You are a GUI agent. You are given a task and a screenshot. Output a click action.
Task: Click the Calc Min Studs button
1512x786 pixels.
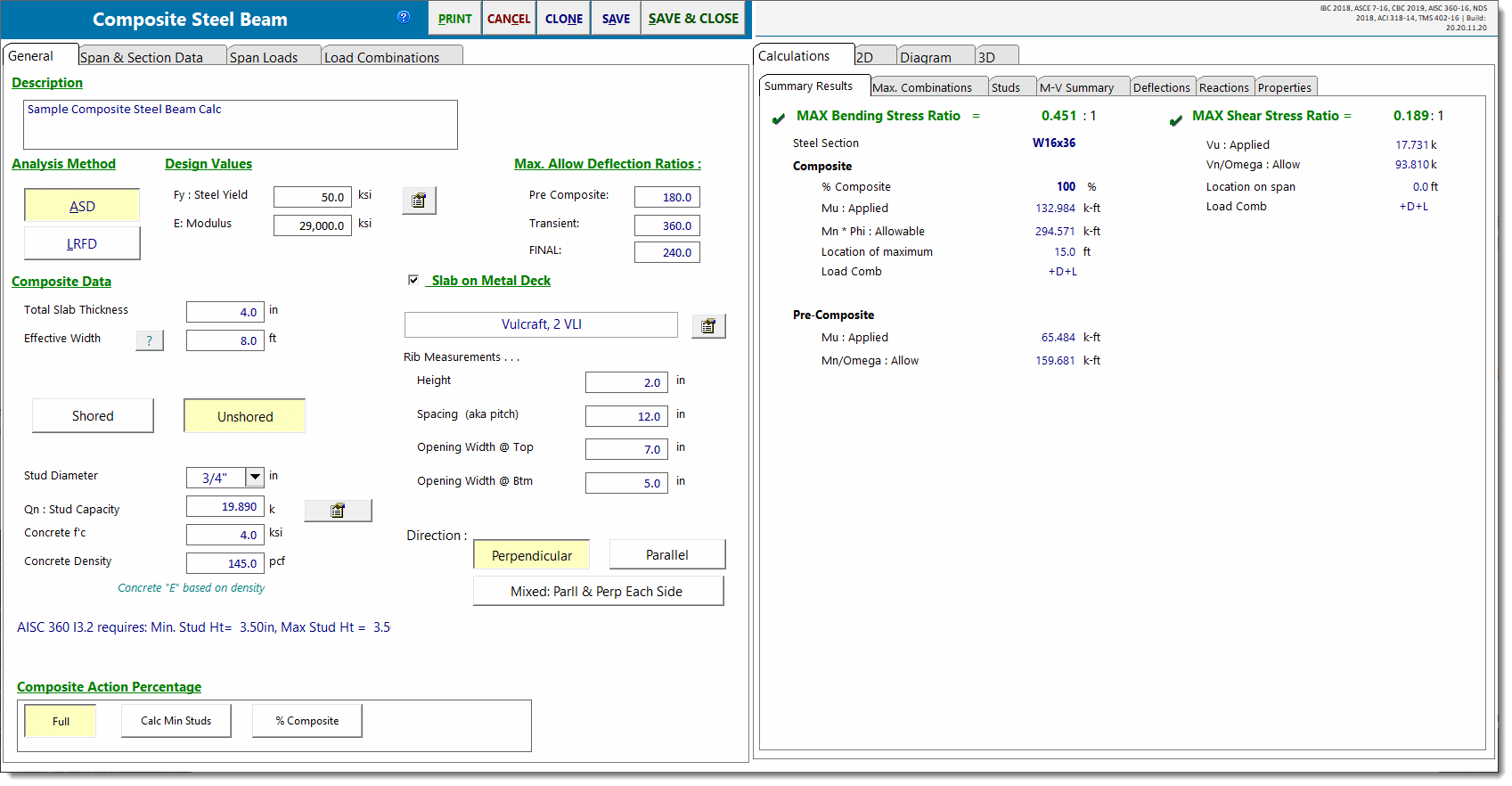(176, 721)
